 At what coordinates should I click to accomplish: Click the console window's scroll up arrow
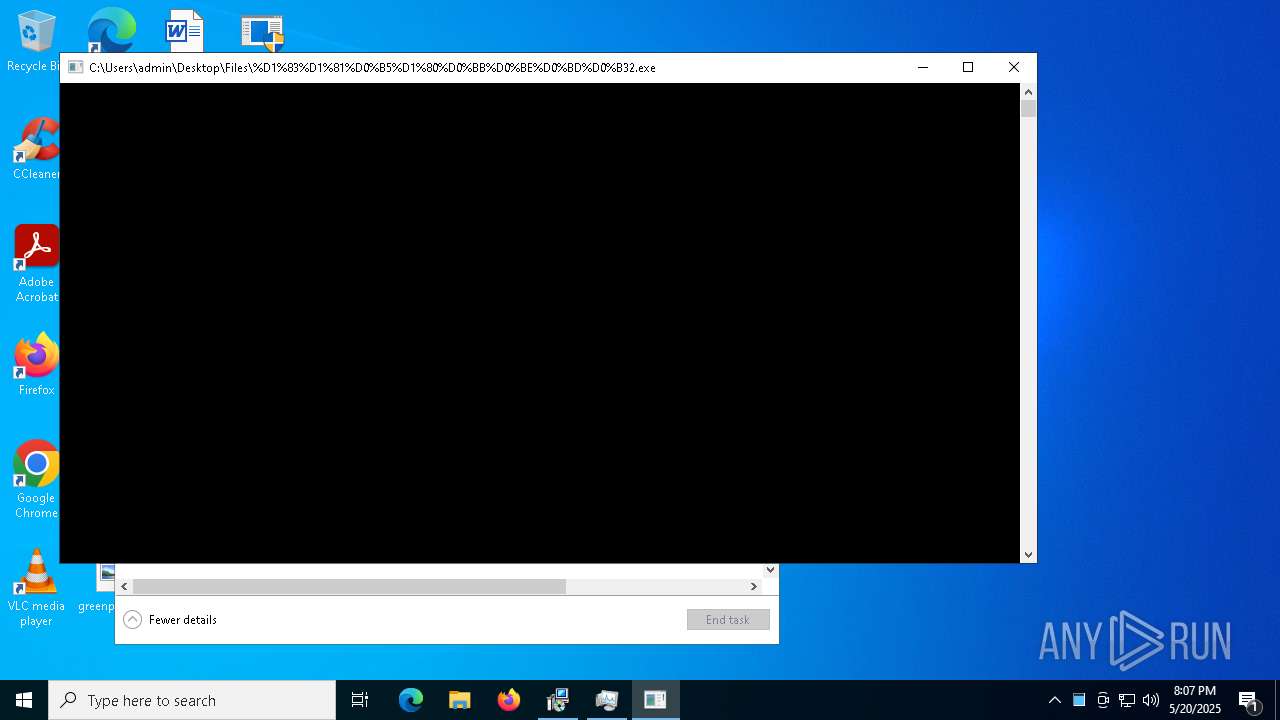(1028, 92)
